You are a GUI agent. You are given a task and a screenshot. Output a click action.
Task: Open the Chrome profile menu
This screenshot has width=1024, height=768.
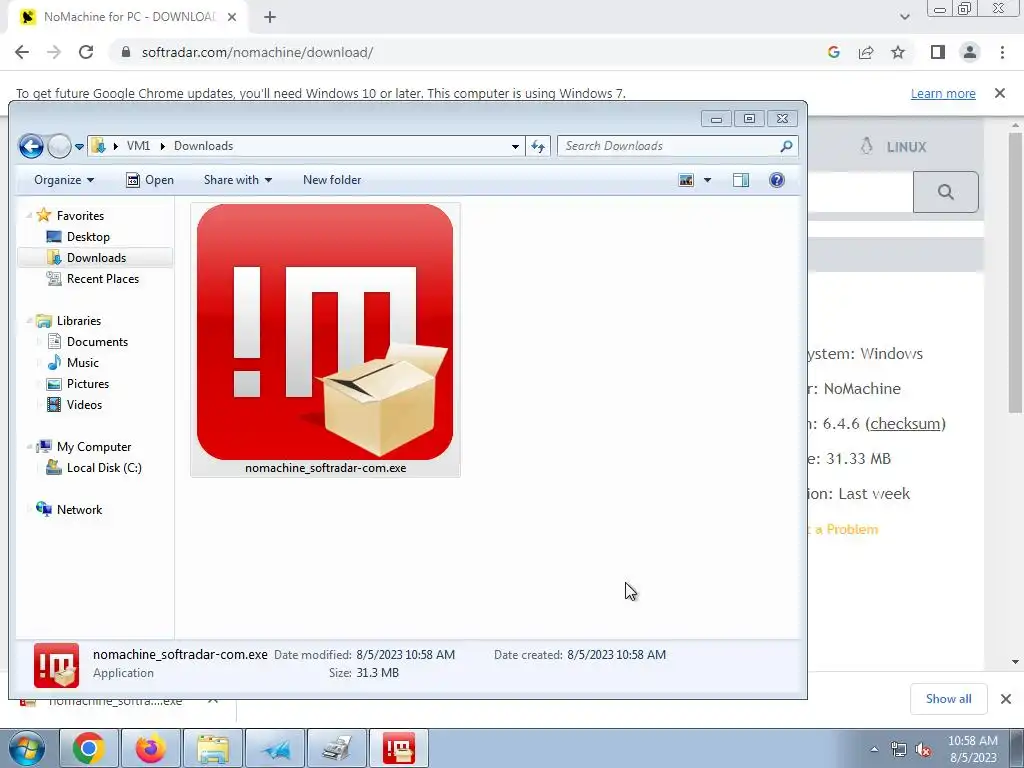click(970, 52)
